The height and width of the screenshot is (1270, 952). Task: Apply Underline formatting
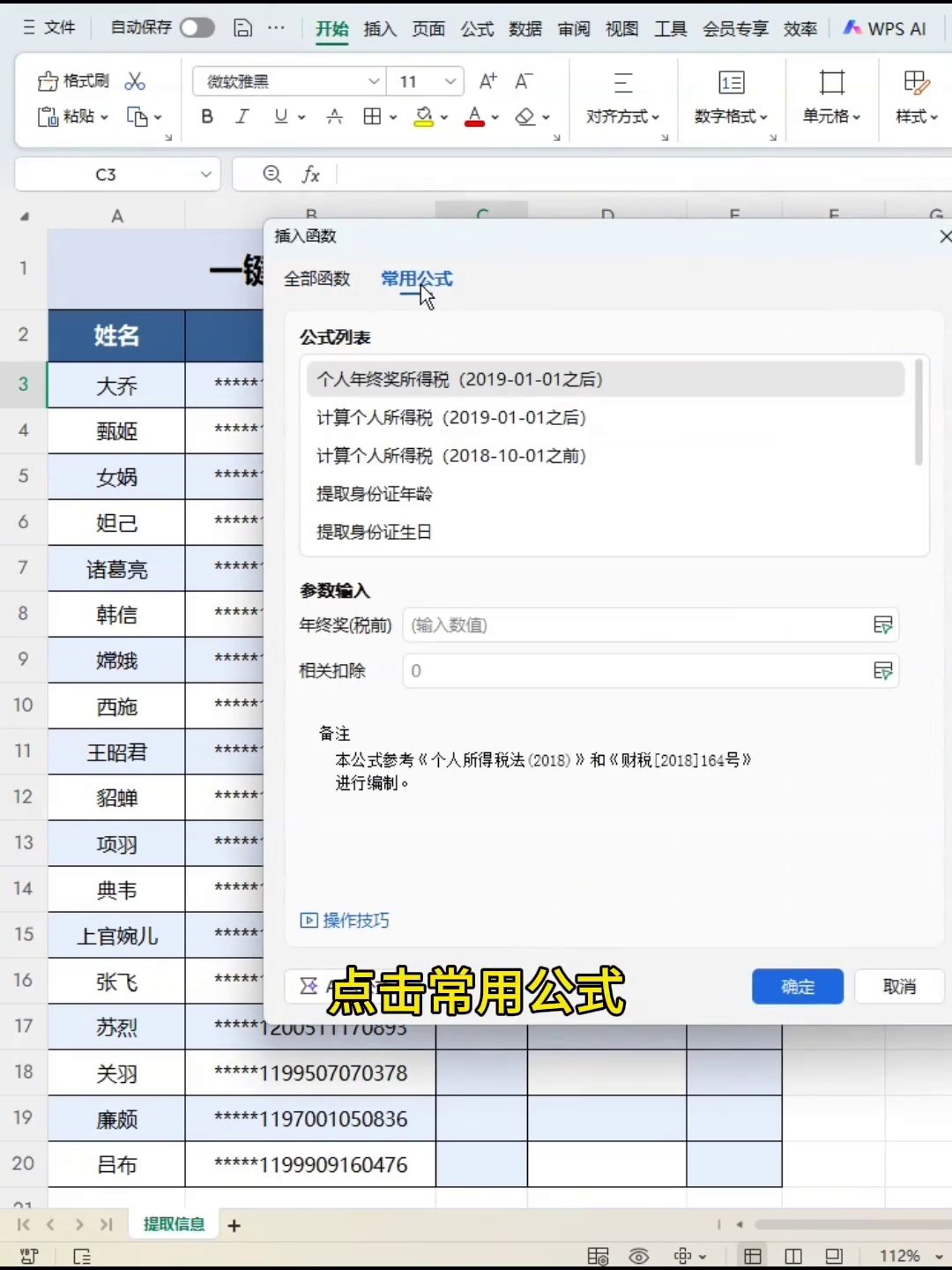click(x=281, y=116)
